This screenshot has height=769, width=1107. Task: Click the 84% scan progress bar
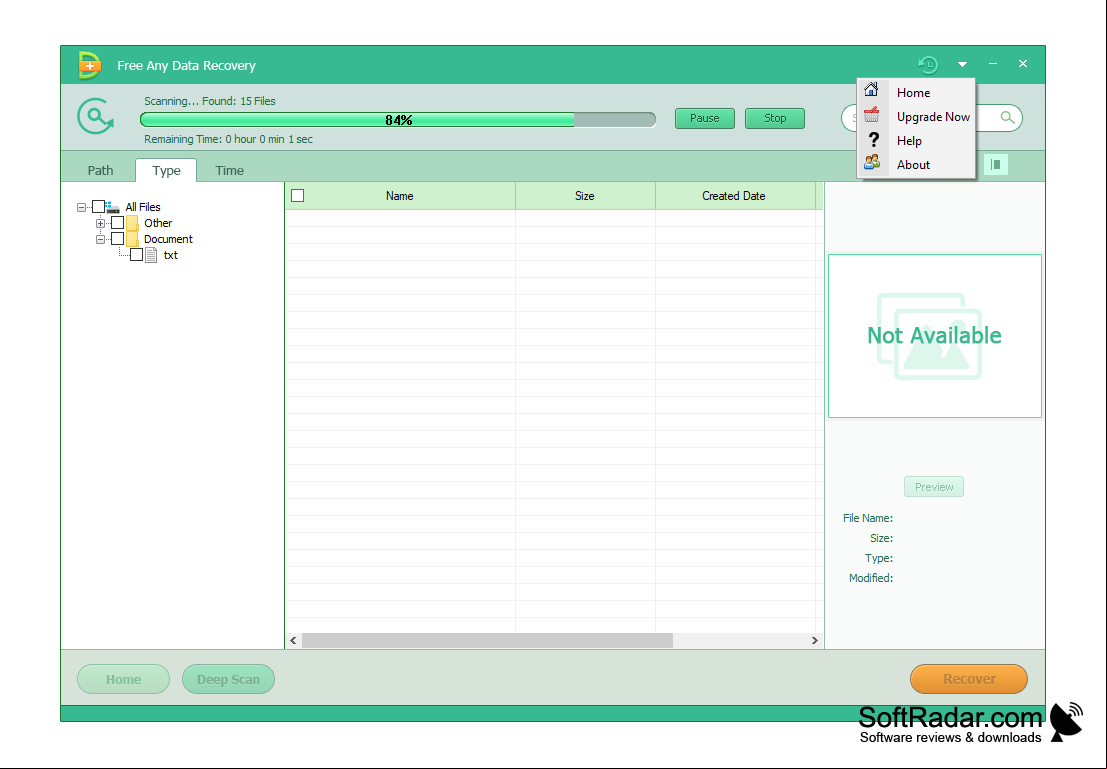coord(398,119)
